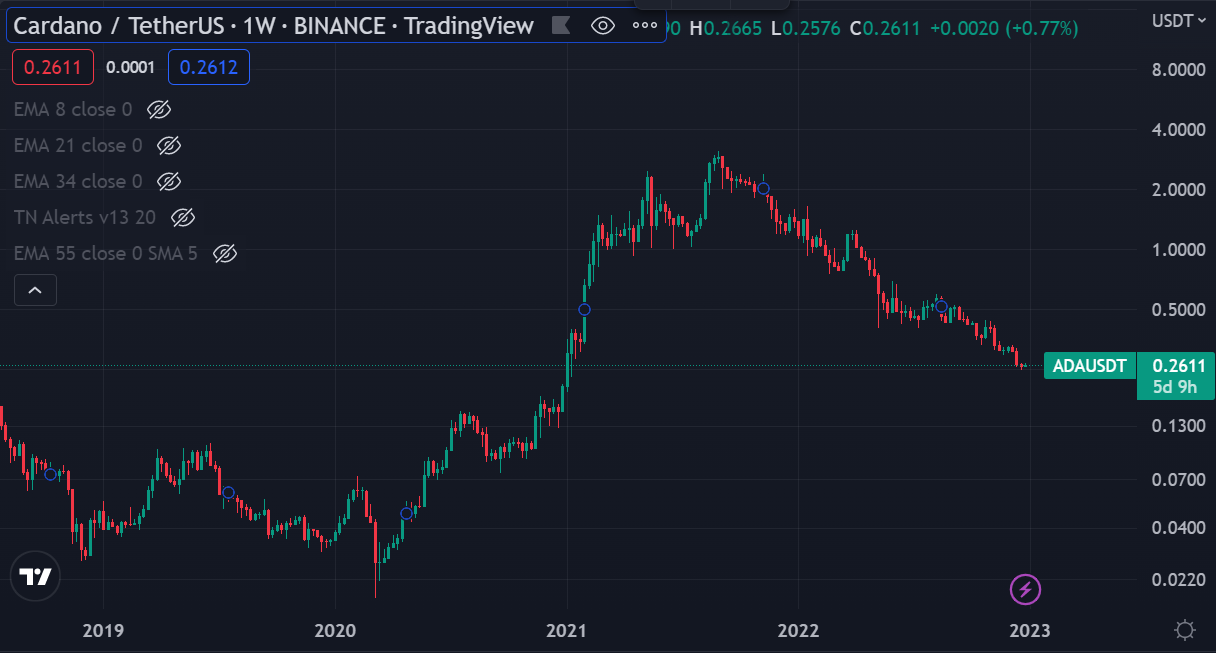This screenshot has width=1216, height=653.
Task: Select the Cardano / TetherUS symbol title
Action: (273, 26)
